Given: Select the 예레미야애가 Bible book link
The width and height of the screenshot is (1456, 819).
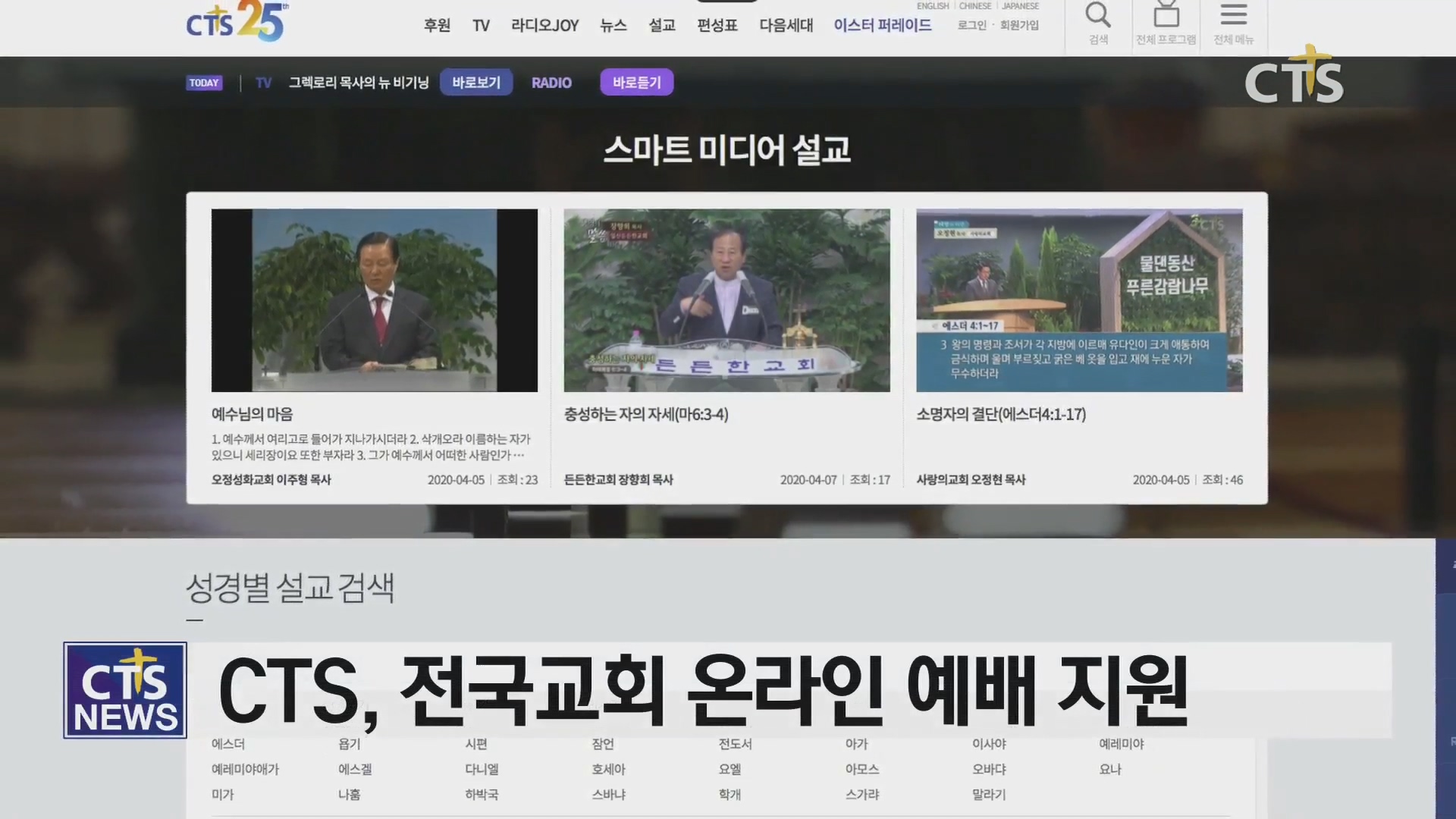Looking at the screenshot, I should 245,769.
